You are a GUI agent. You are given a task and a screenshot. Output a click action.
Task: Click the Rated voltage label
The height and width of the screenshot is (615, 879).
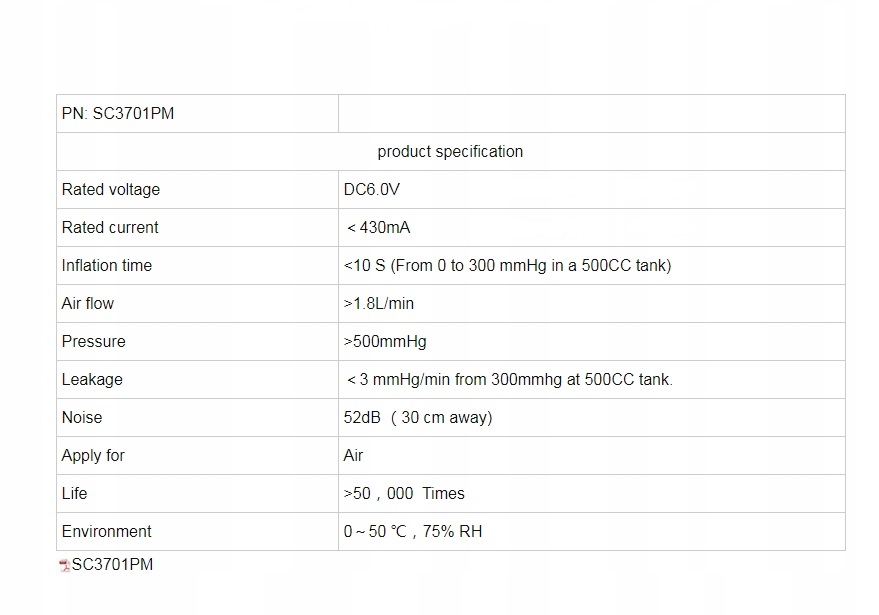coord(111,190)
